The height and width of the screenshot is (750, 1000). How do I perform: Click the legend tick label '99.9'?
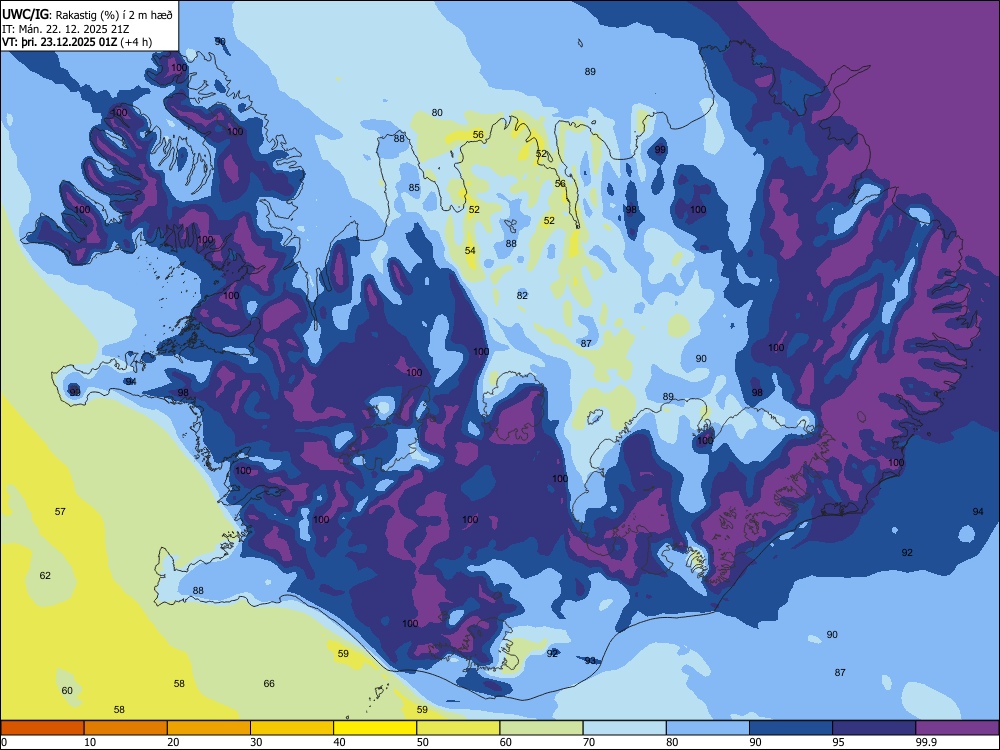pos(927,742)
